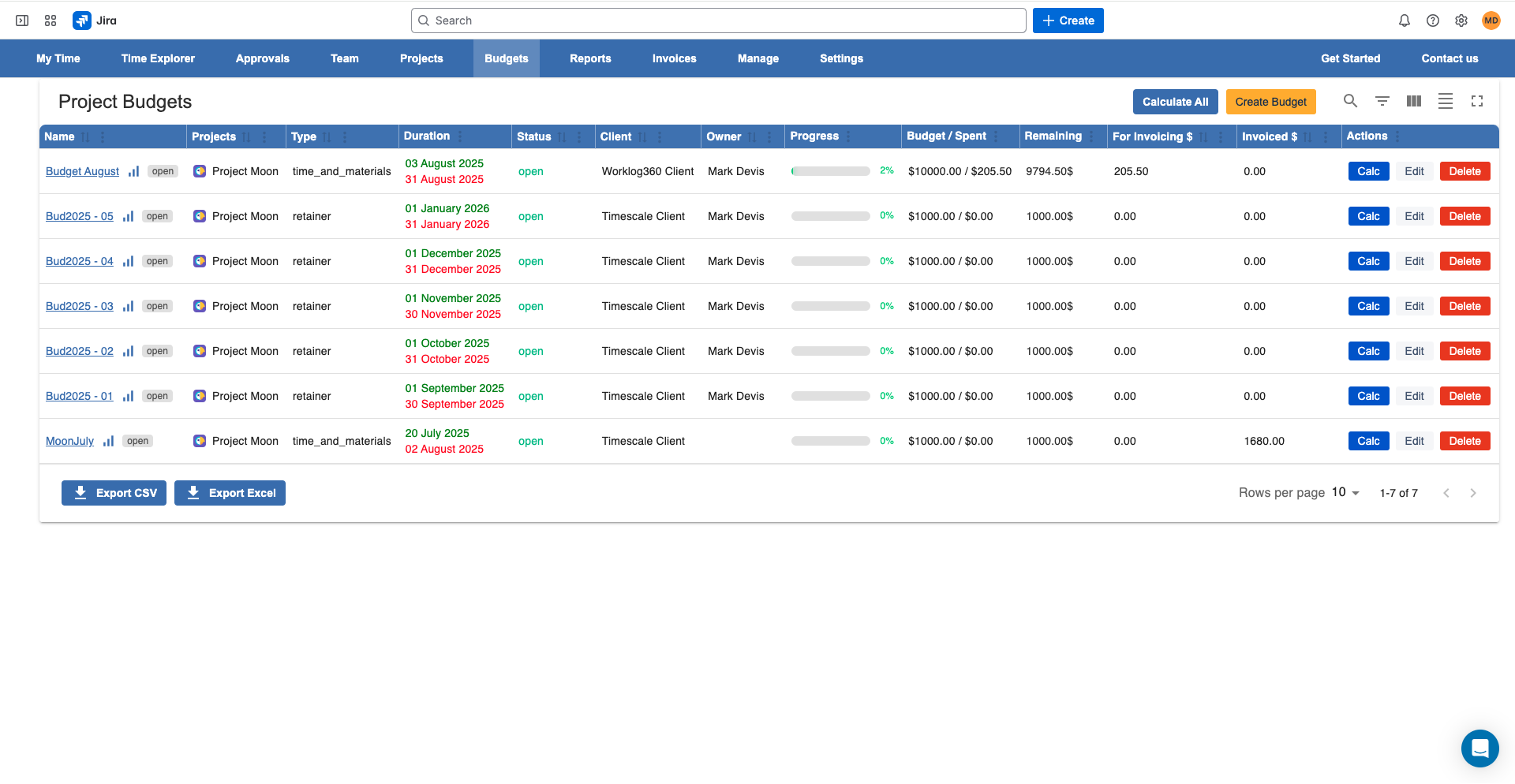Viewport: 1515px width, 784px height.
Task: Enter full screen table view
Action: tap(1477, 101)
